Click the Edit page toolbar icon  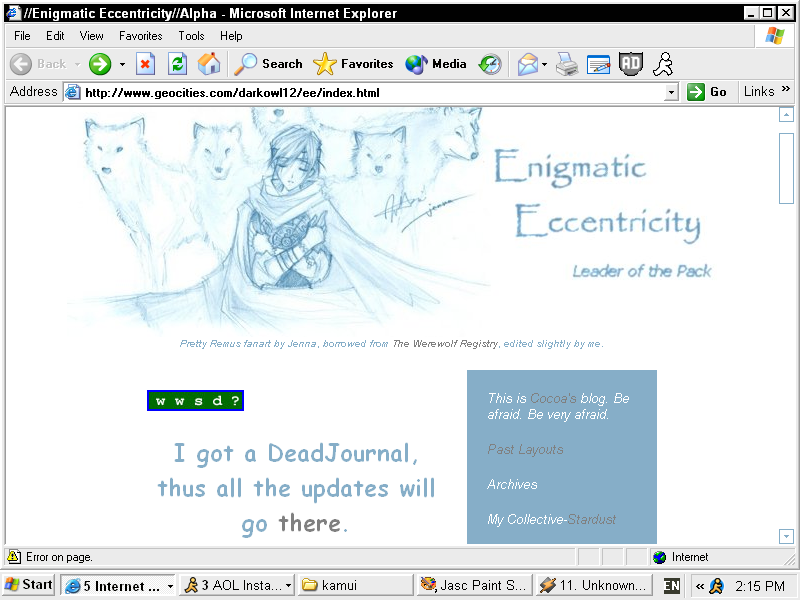(x=598, y=64)
